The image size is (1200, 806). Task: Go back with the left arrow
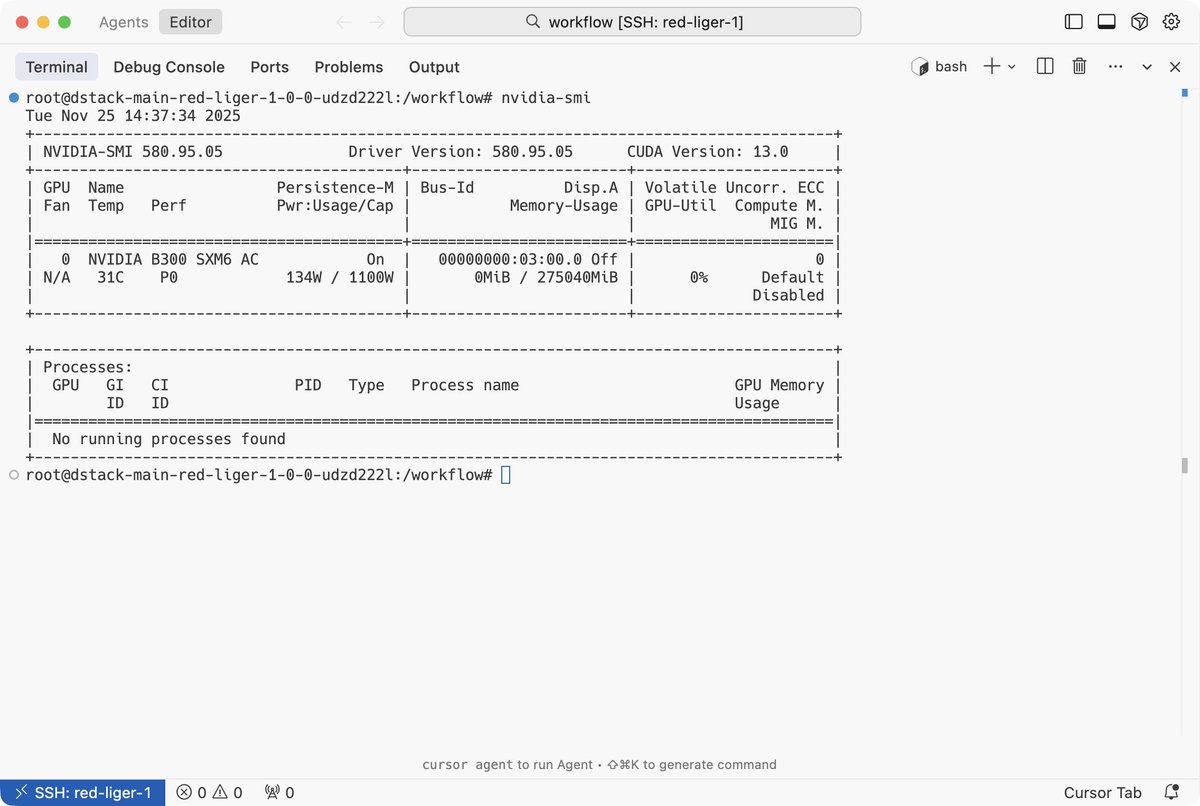coord(344,22)
